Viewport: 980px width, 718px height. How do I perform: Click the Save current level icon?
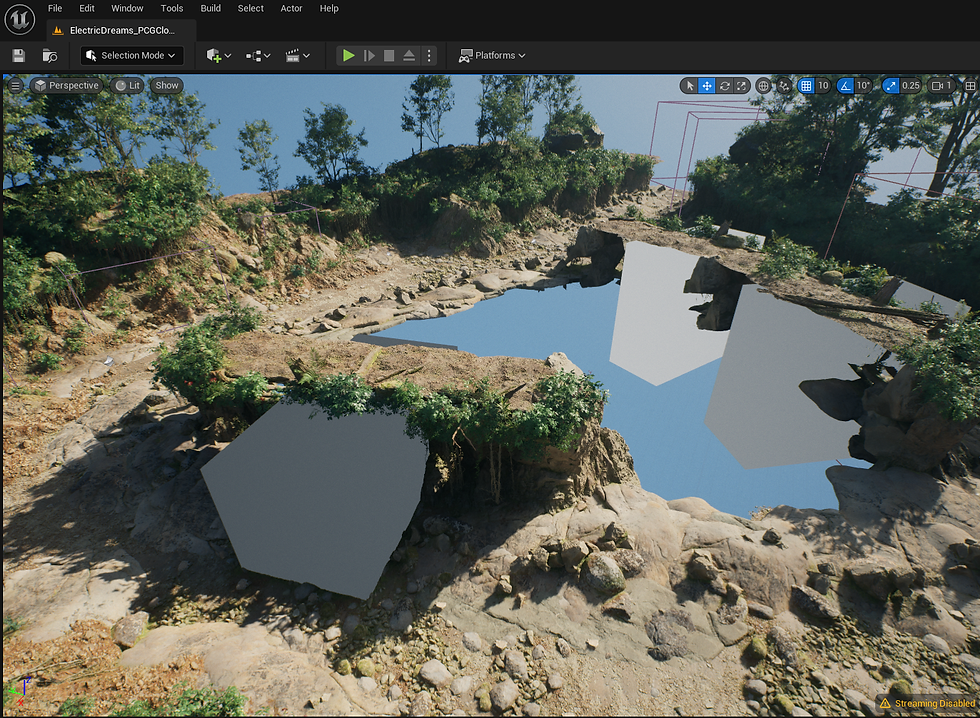click(x=18, y=56)
